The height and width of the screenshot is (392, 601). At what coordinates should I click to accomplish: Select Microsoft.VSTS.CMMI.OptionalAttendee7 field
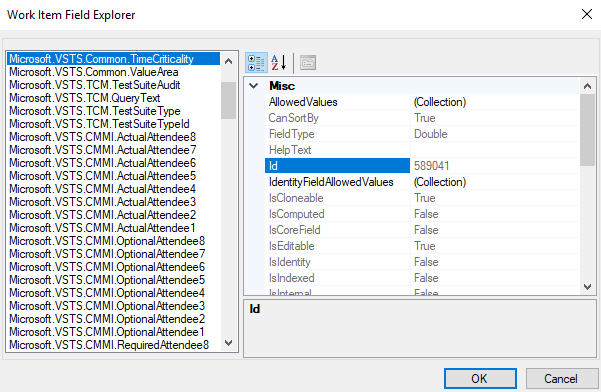pos(114,254)
